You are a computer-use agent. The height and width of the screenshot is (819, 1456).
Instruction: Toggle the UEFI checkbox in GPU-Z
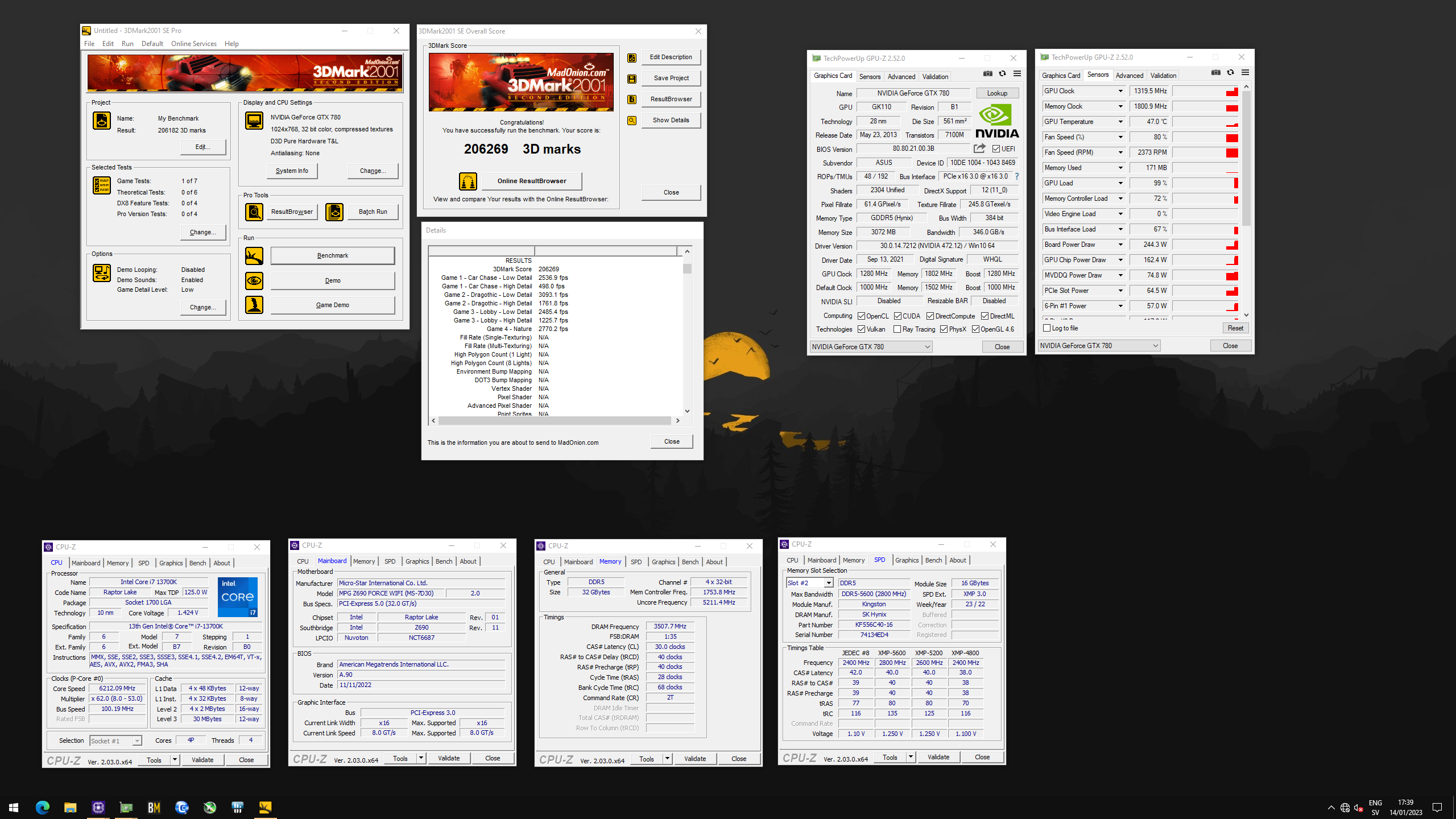pos(996,149)
